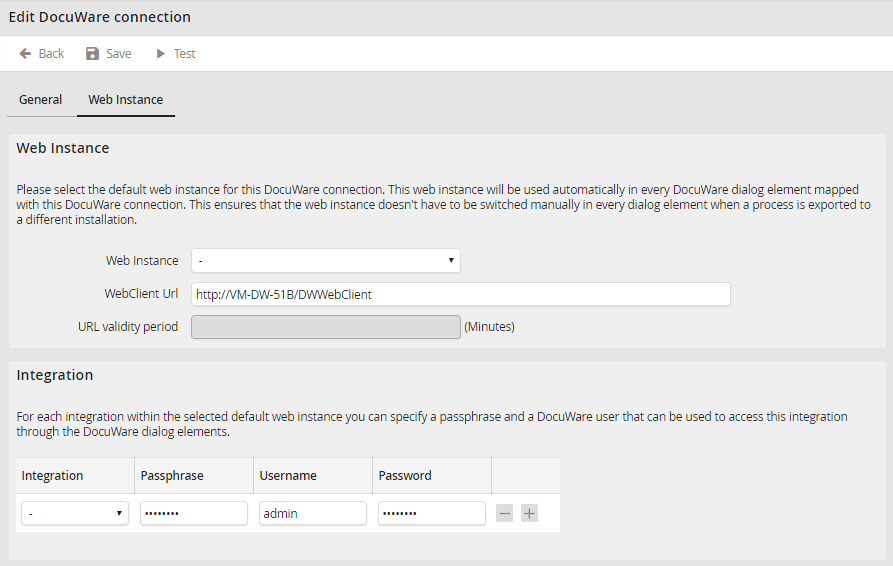Click the Passphrase input field
Screen dimensions: 893x566
click(x=194, y=514)
